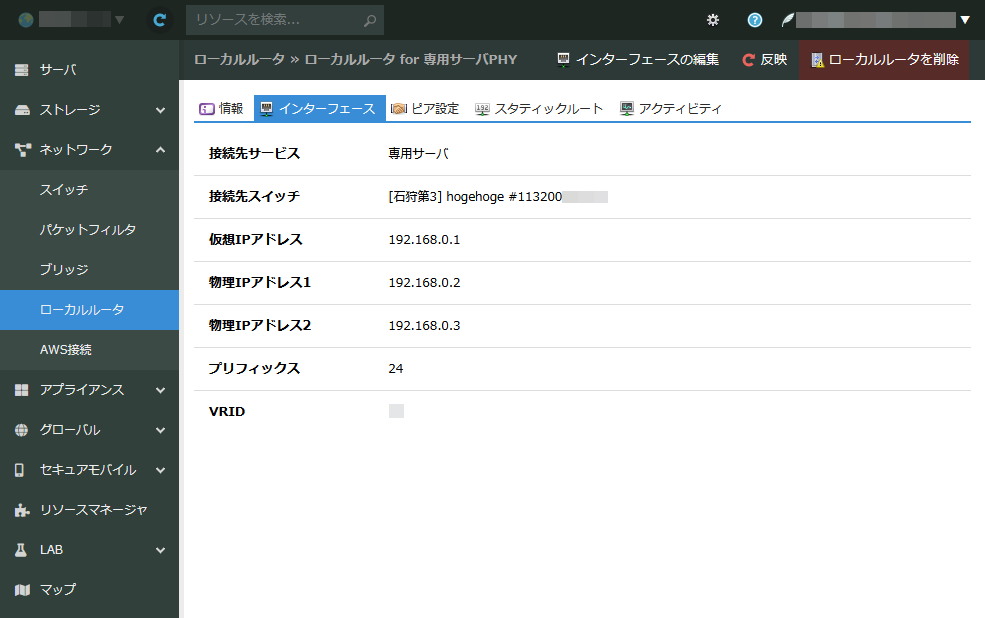
Task: Switch to the 情報 tab
Action: (x=222, y=109)
